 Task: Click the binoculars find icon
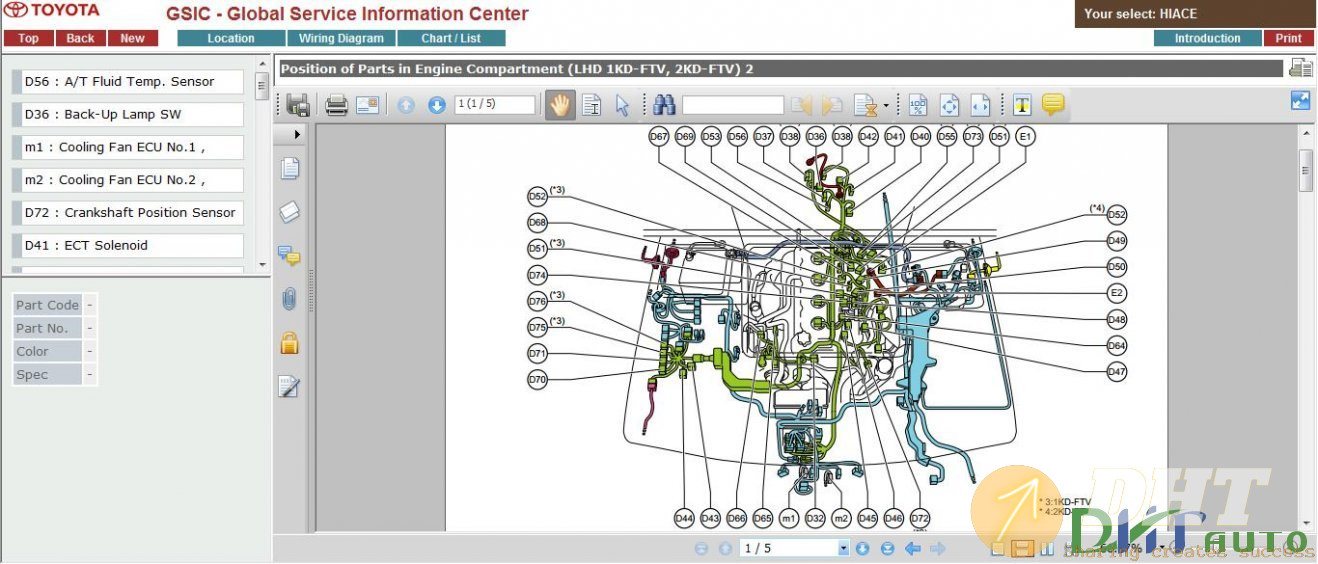(664, 105)
